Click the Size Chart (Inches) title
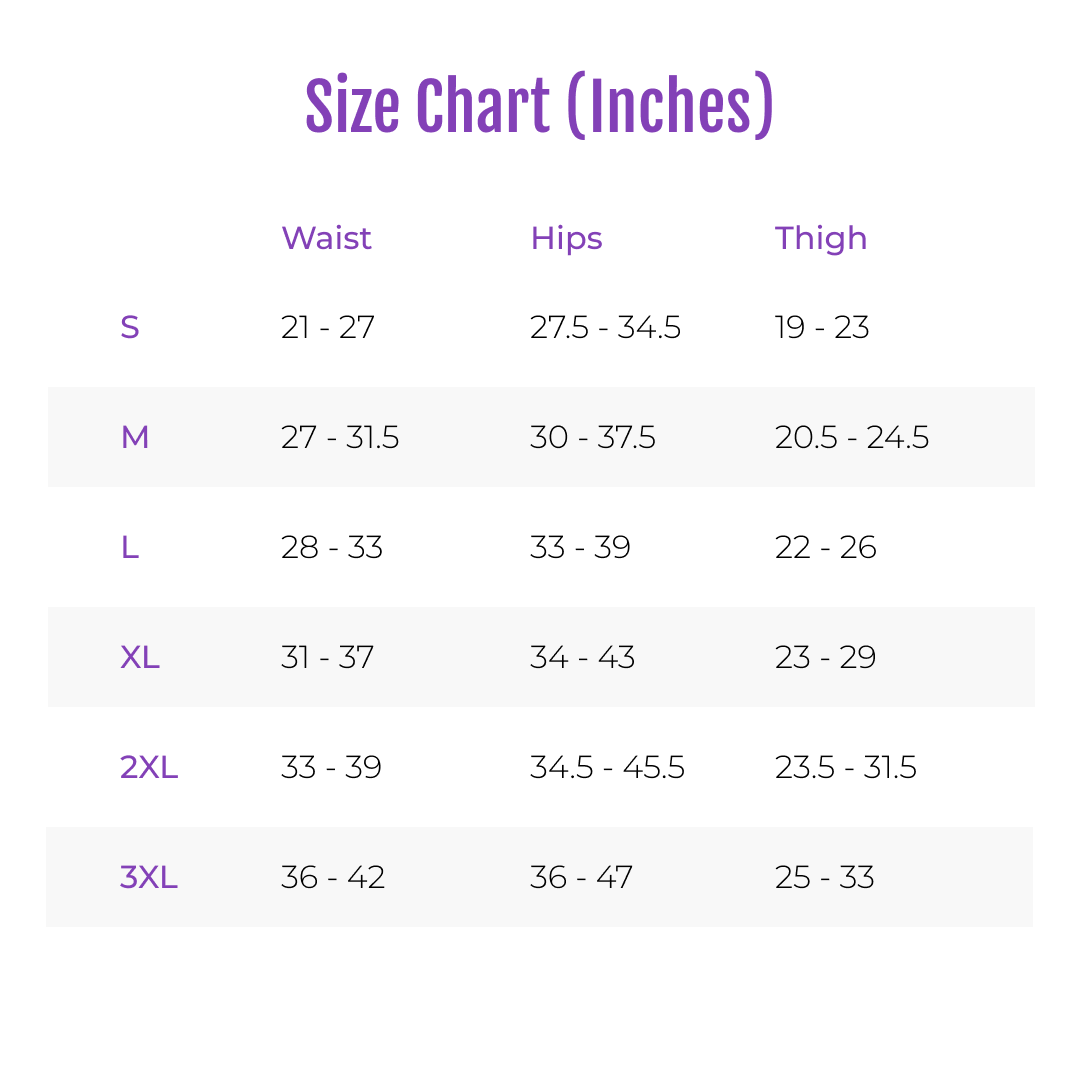 point(539,105)
